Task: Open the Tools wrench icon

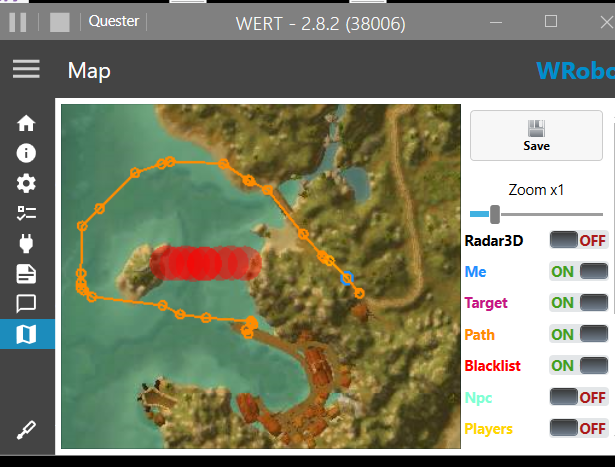Action: pyautogui.click(x=26, y=430)
